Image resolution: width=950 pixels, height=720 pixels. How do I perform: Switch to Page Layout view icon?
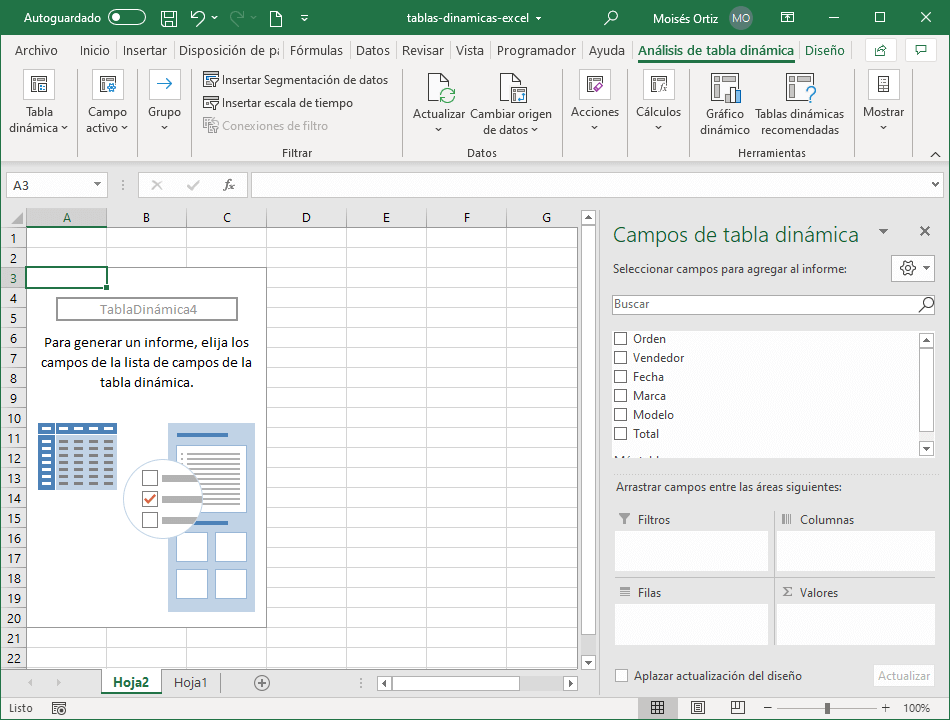[x=698, y=707]
